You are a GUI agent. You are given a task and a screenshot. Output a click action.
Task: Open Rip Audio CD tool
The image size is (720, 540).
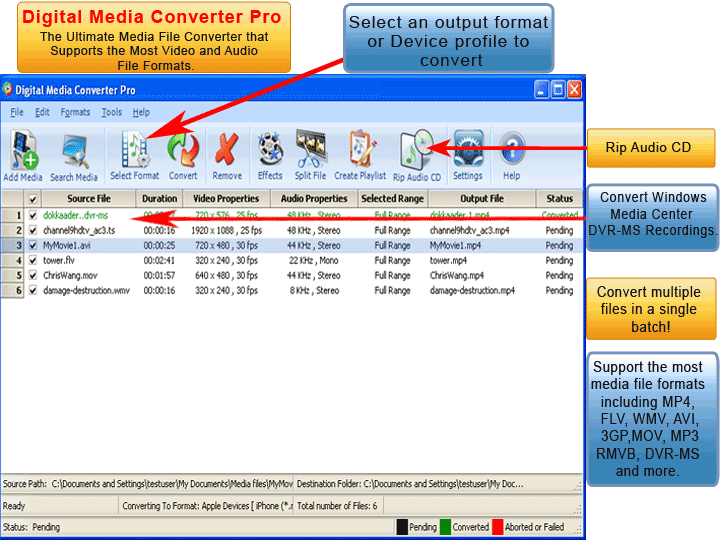(417, 153)
